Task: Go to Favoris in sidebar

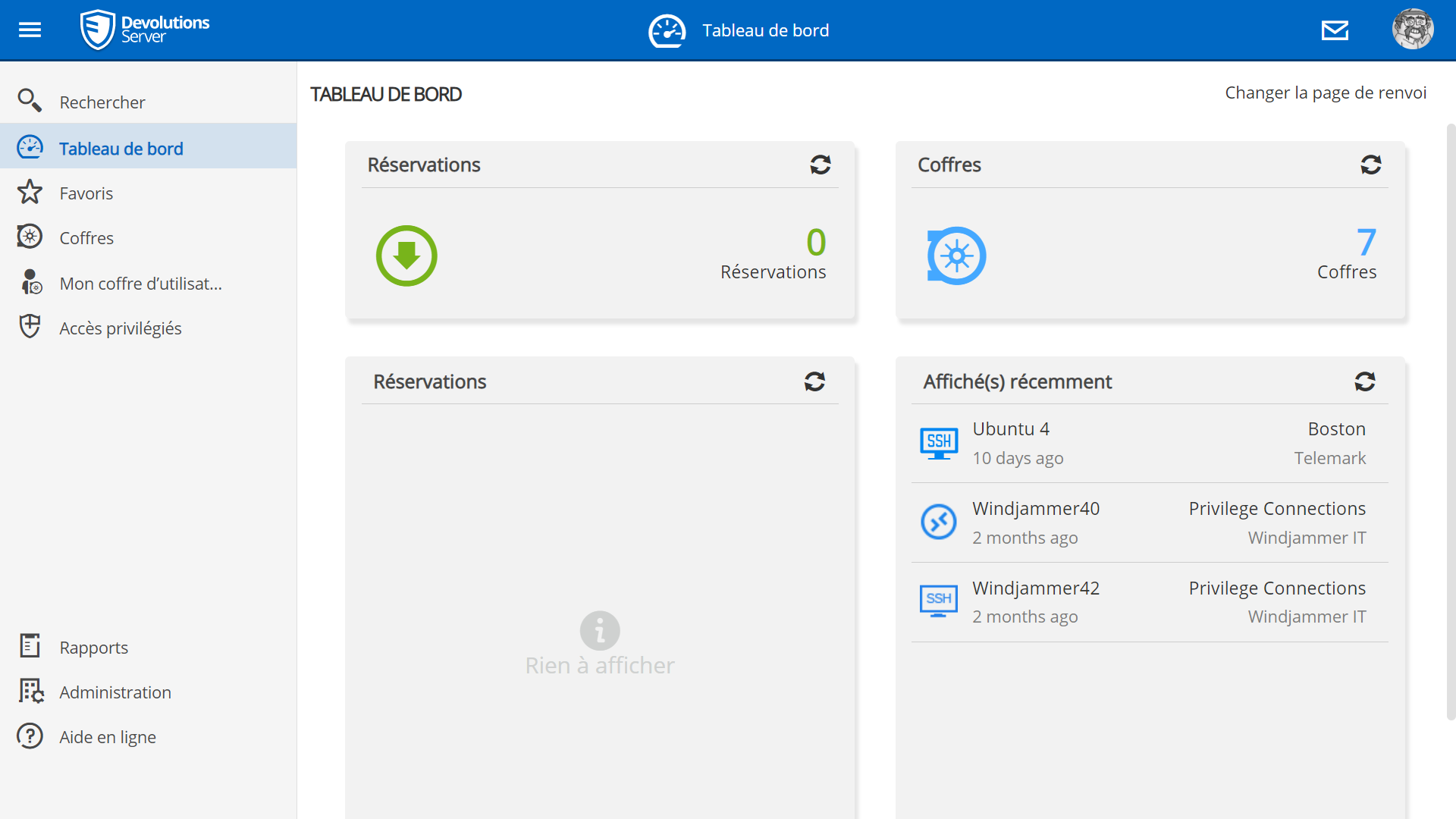Action: pyautogui.click(x=86, y=193)
